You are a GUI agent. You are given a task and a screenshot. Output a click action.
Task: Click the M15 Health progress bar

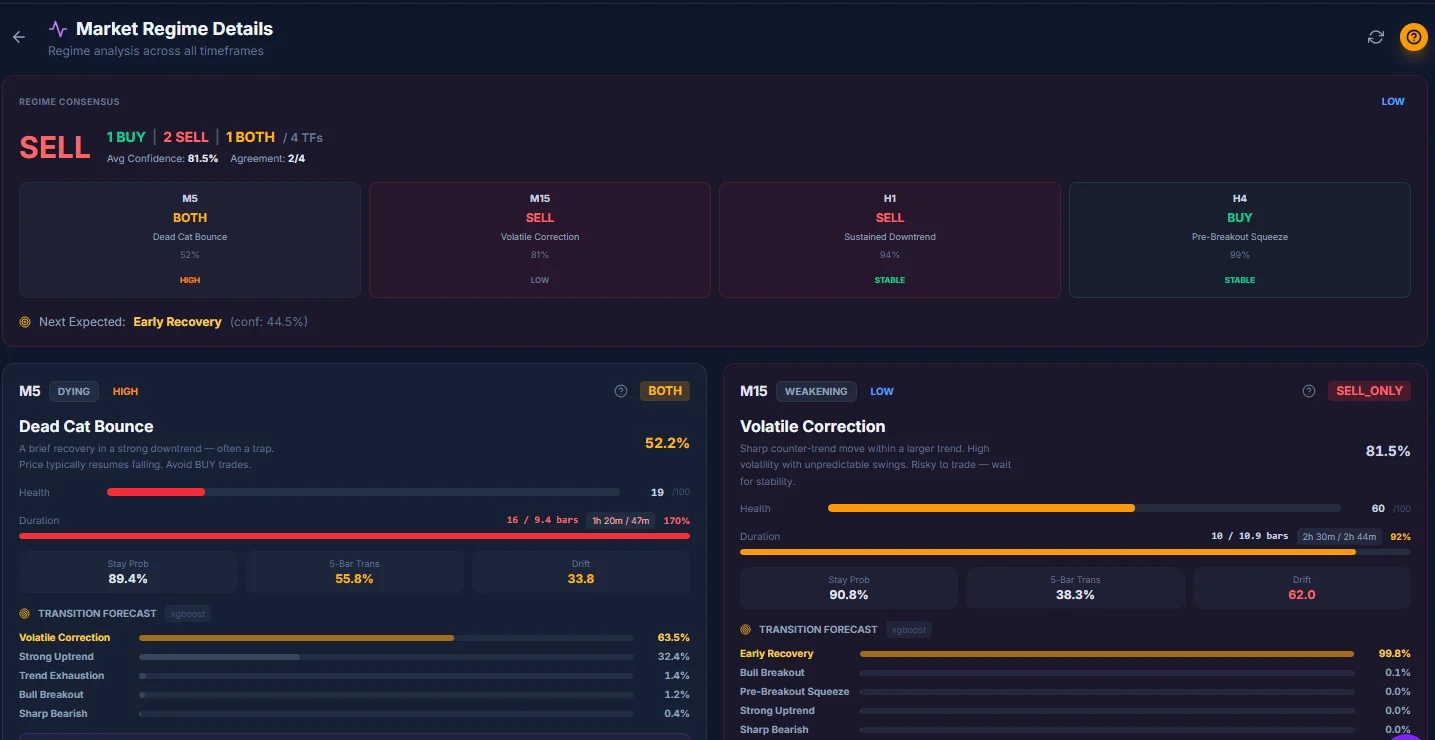click(x=1084, y=508)
